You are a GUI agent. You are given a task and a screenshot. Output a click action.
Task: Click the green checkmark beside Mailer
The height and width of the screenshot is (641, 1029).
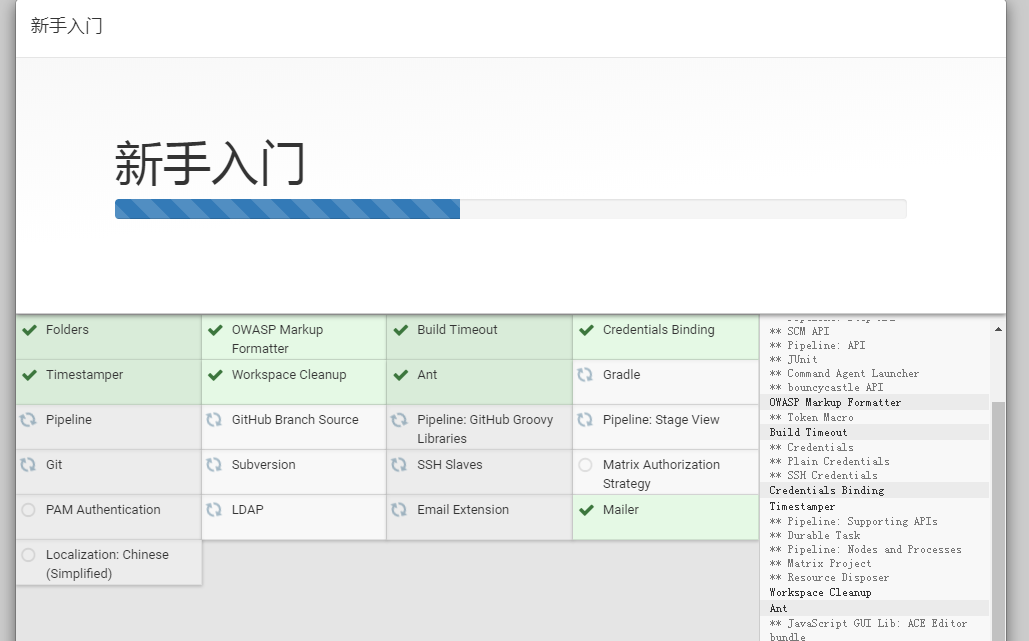click(587, 510)
